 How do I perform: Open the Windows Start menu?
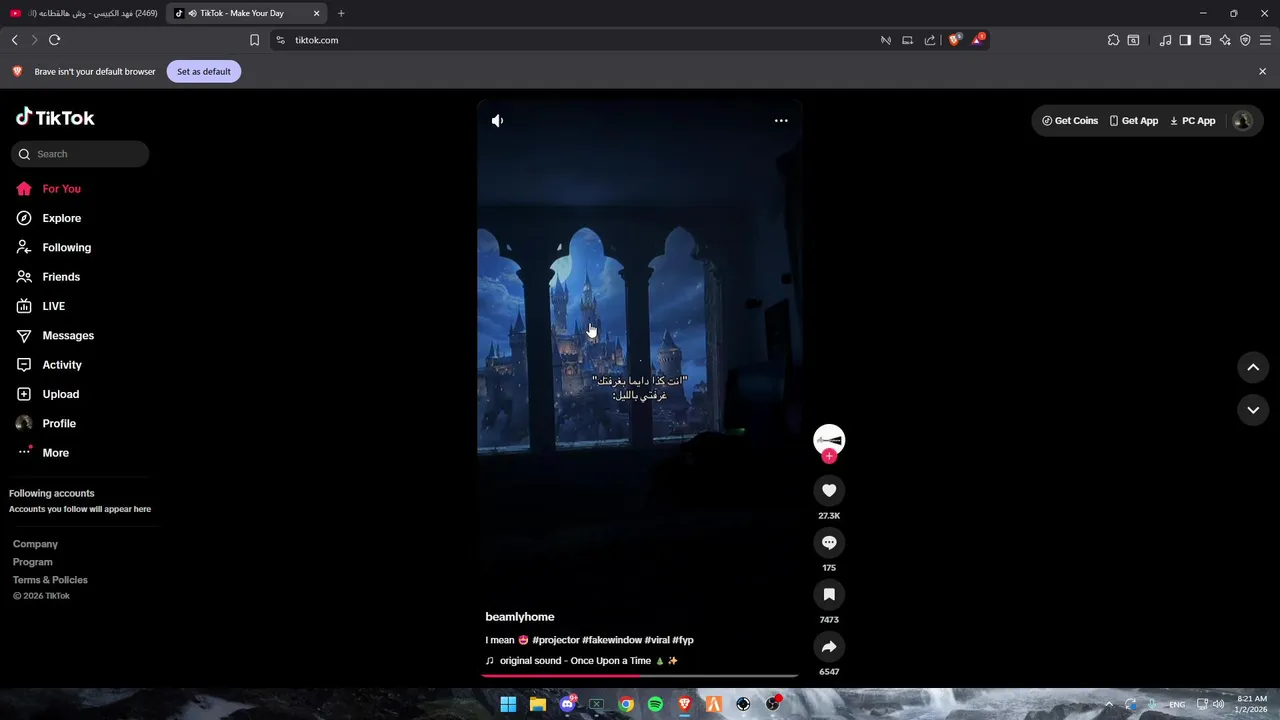click(508, 704)
